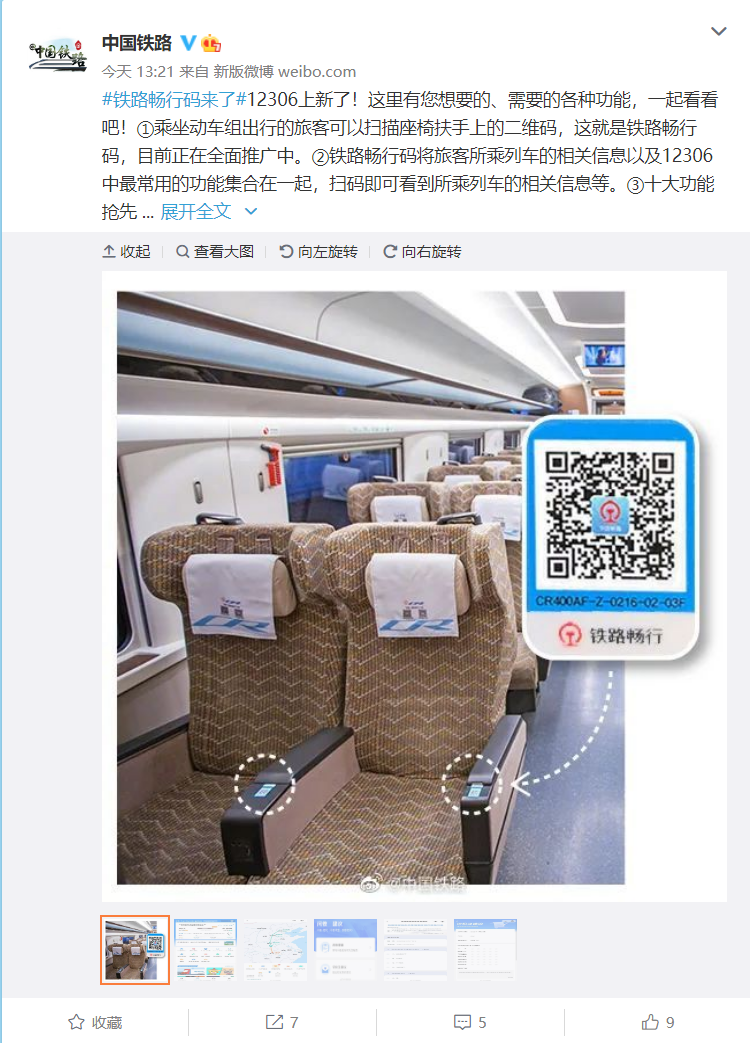Rotate the image left with 向左旋转
The image size is (750, 1043).
point(318,251)
